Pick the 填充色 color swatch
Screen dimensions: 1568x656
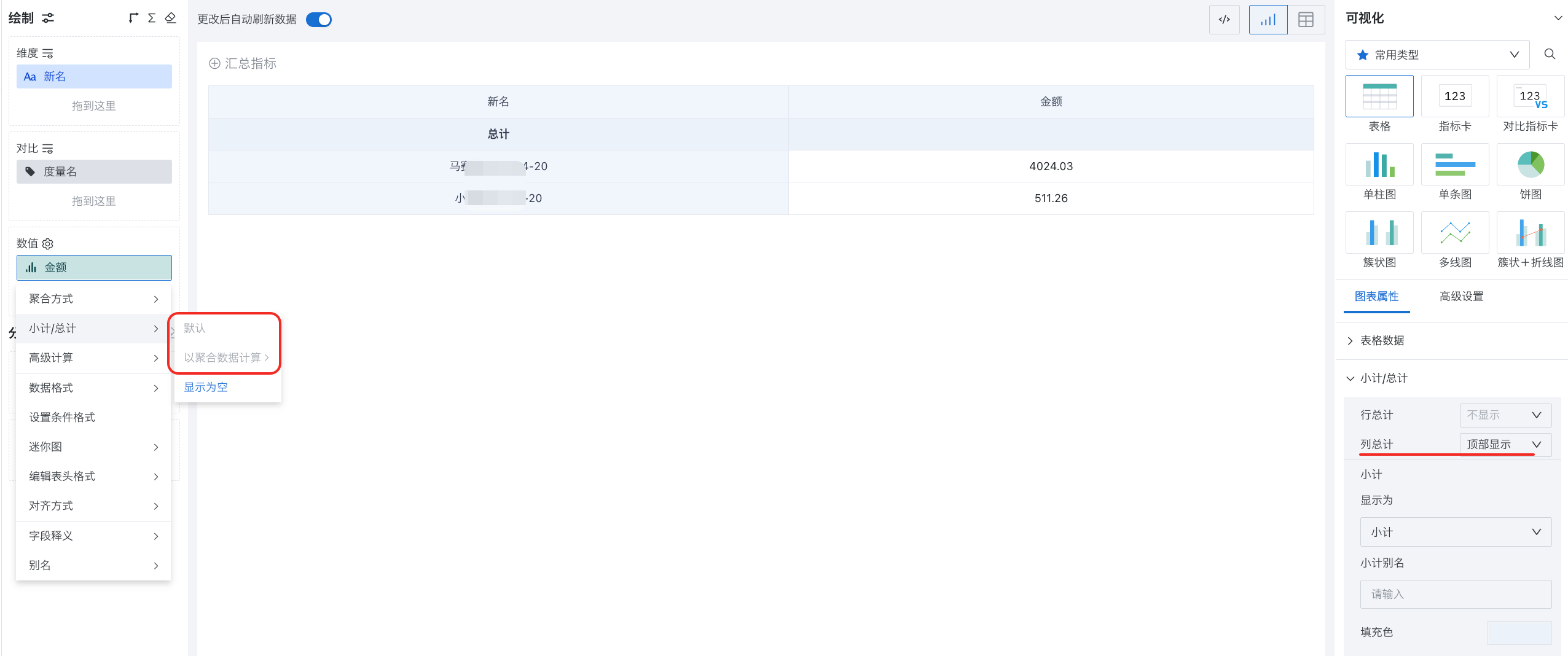tap(1518, 632)
